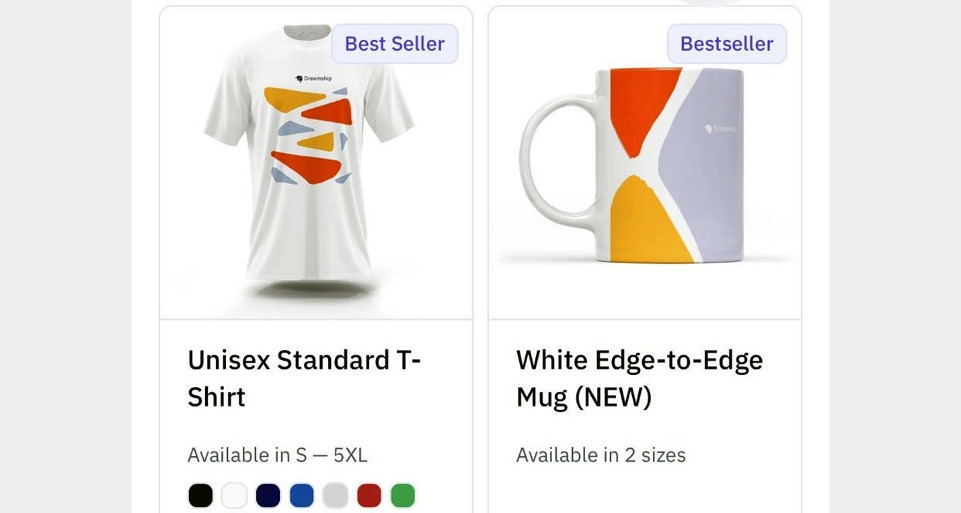Click the Available in S — 5XL text

click(x=277, y=455)
